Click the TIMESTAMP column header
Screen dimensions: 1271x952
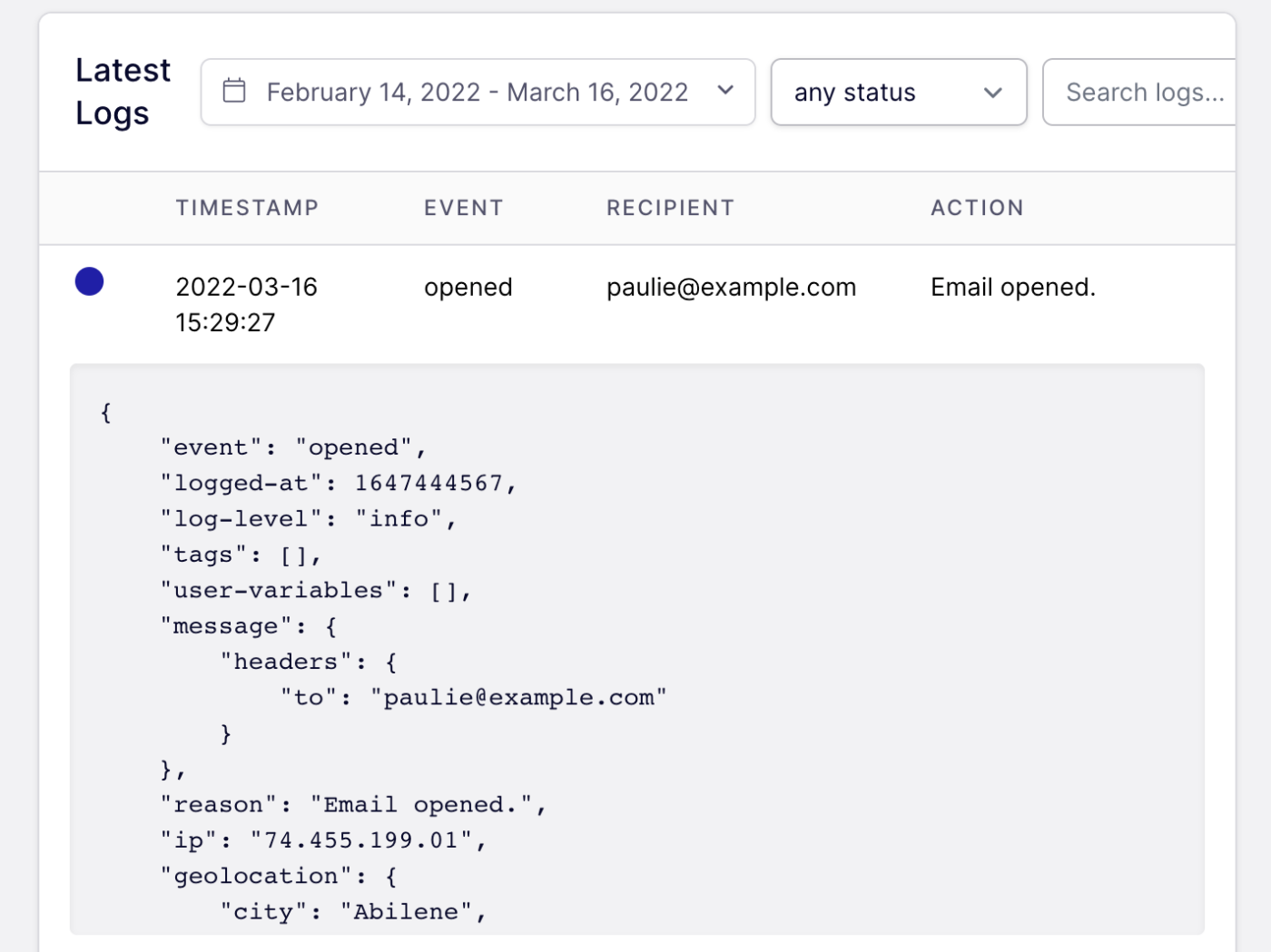[x=247, y=208]
